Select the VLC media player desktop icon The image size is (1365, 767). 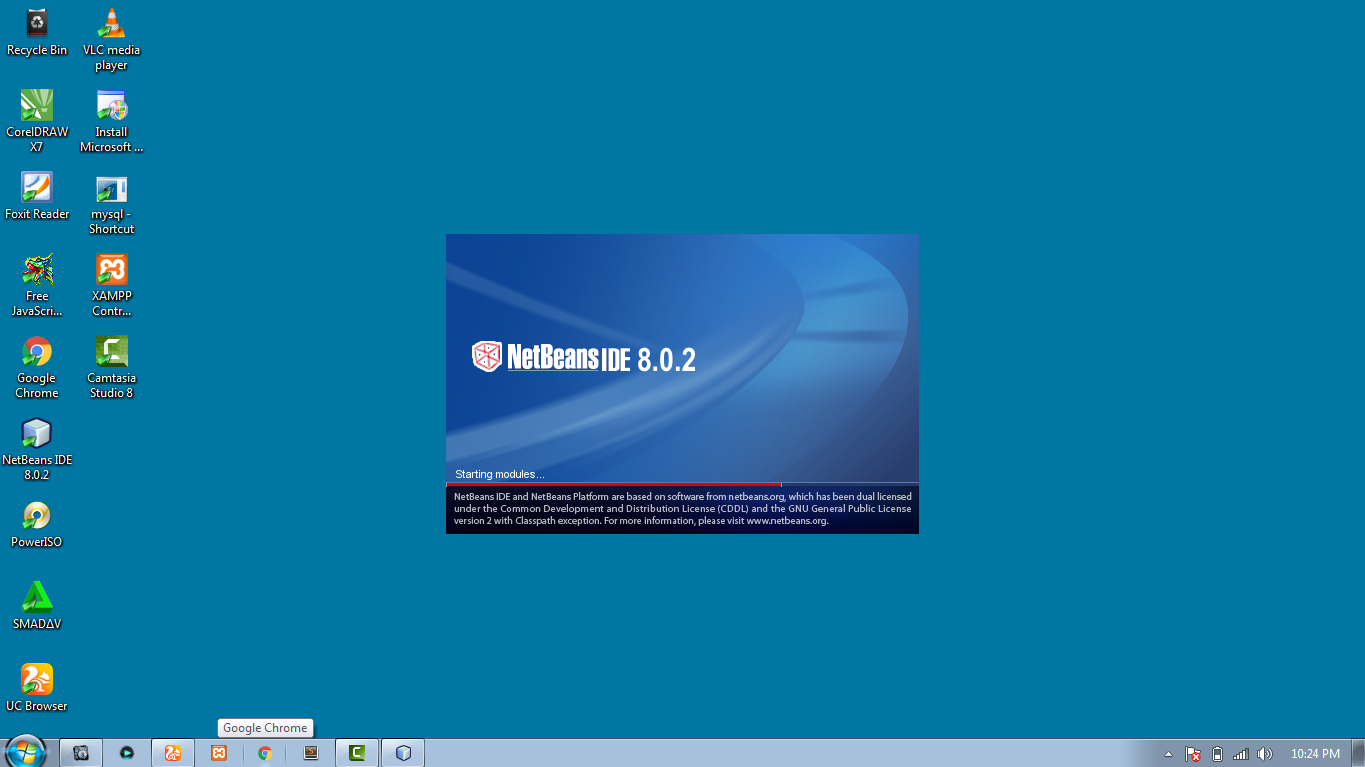(x=111, y=40)
